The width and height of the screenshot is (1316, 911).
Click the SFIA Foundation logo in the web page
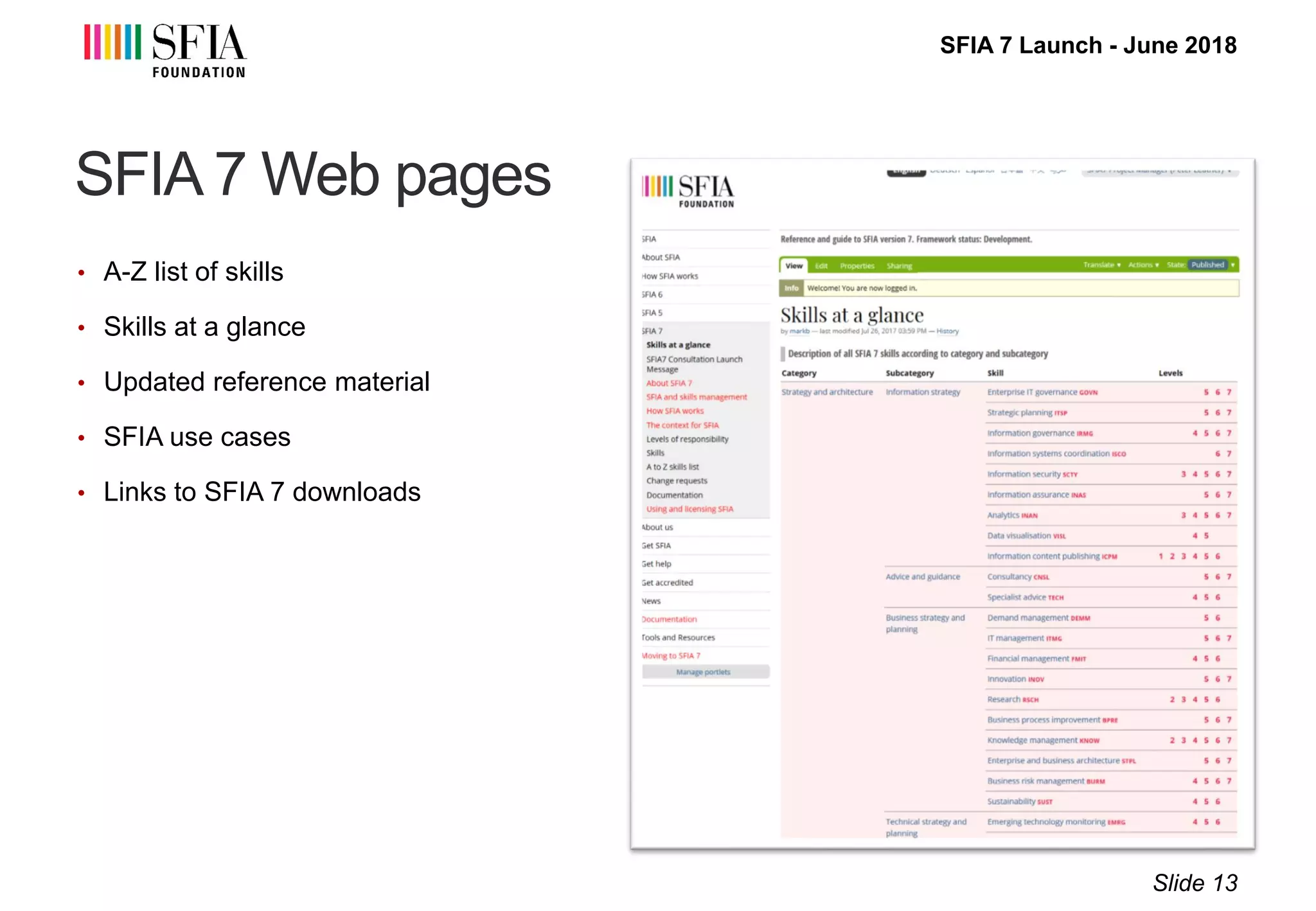(688, 191)
